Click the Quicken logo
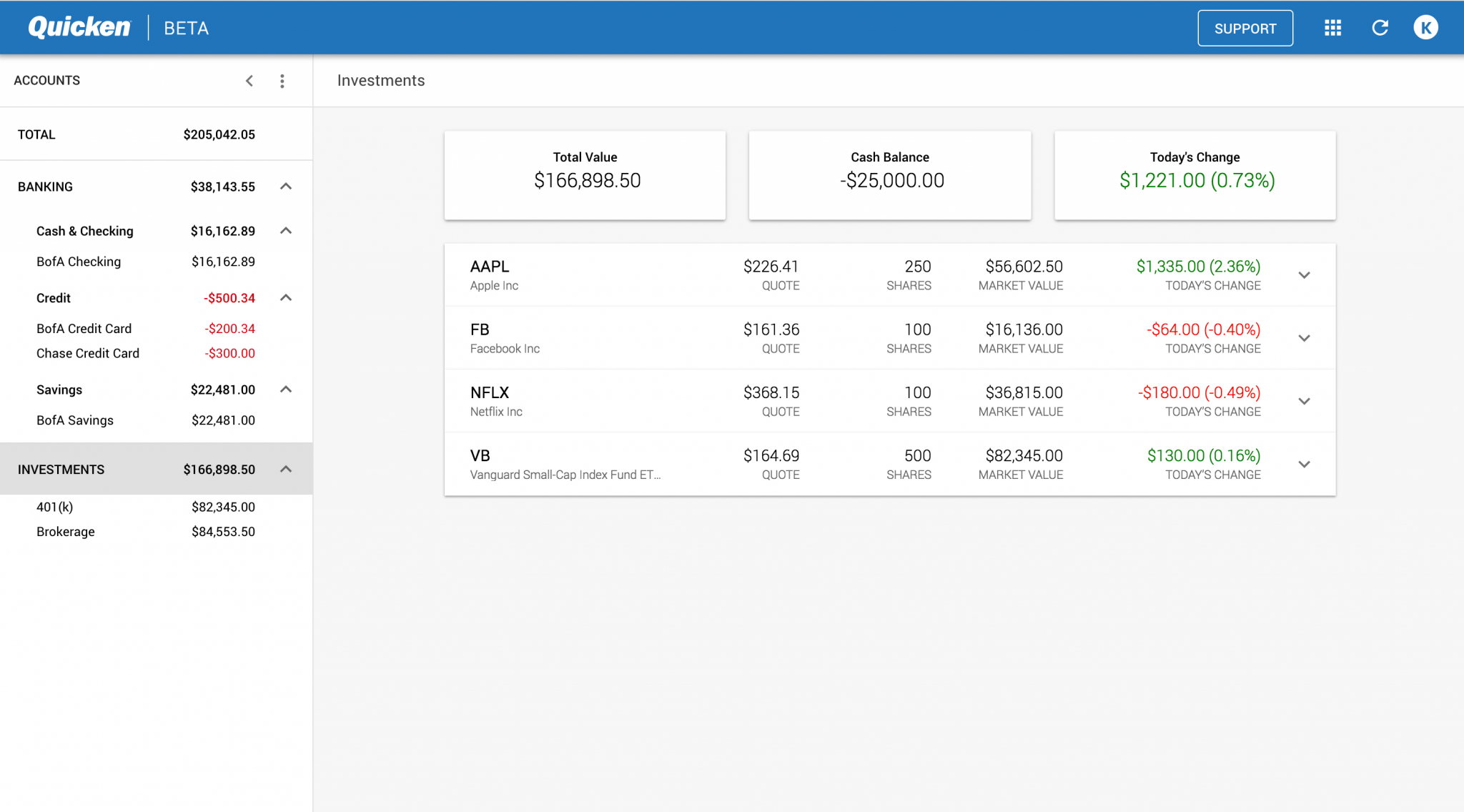 pos(79,27)
